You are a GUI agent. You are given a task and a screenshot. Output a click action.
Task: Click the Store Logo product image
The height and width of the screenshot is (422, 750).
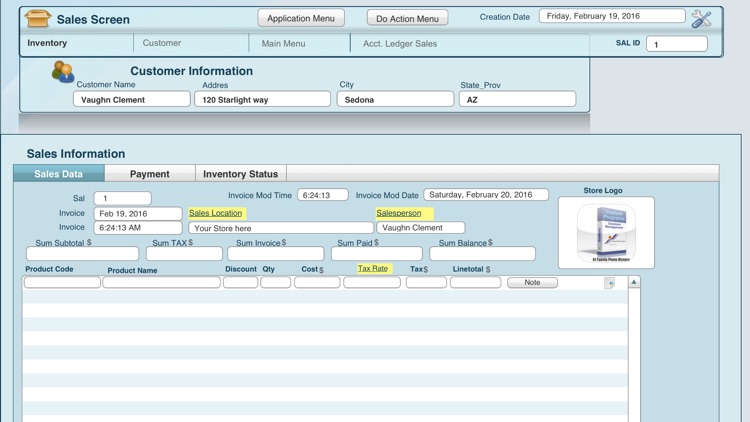point(606,232)
